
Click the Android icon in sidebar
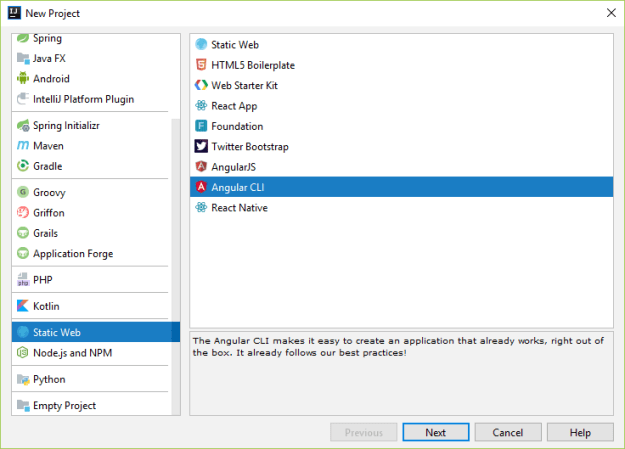(24, 79)
